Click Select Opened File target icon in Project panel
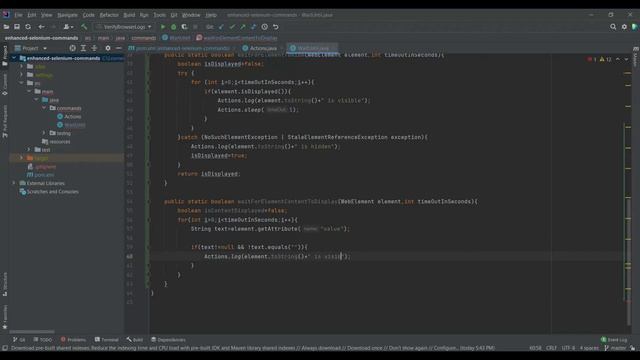 [72, 48]
